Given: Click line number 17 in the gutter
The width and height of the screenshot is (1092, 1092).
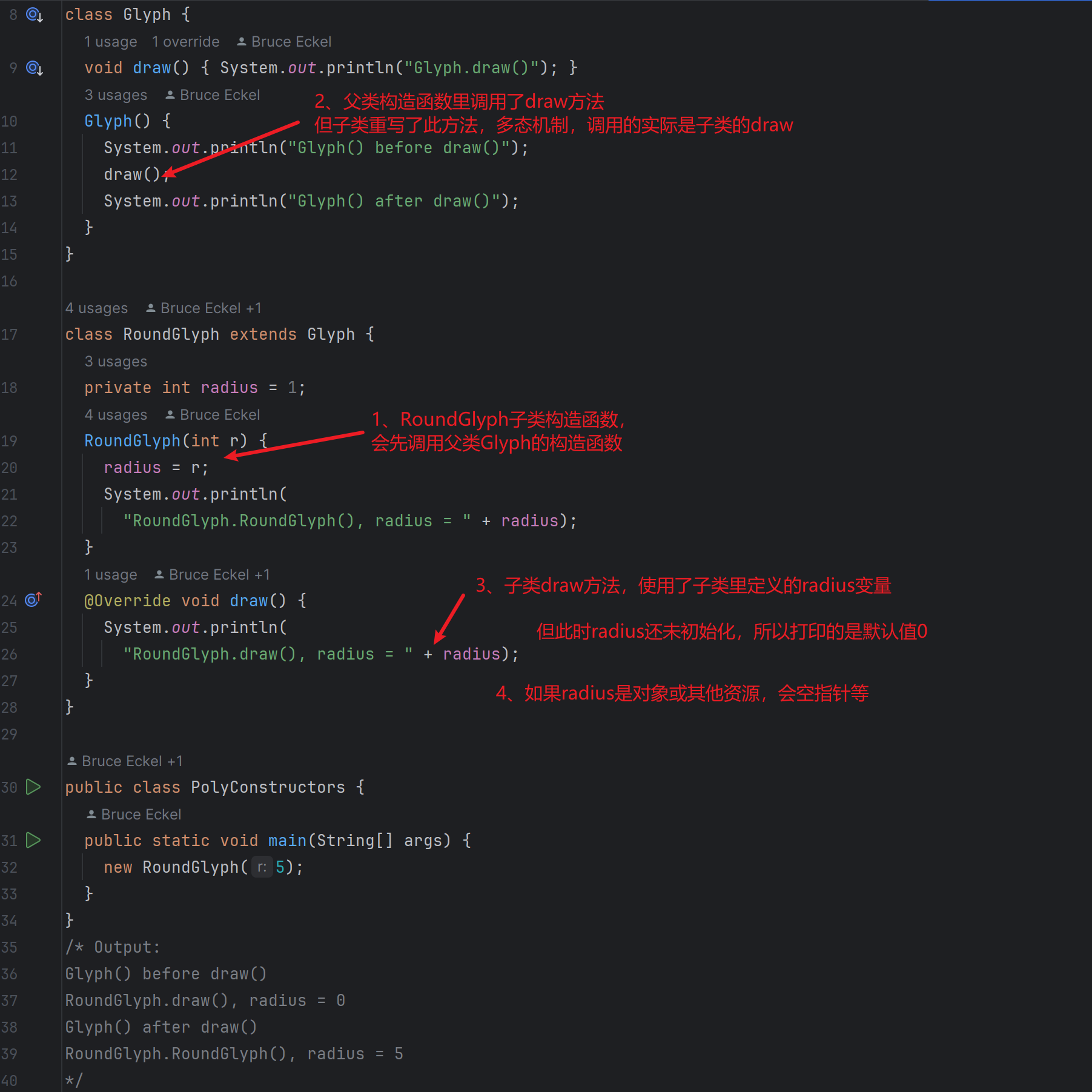Looking at the screenshot, I should coord(9,334).
